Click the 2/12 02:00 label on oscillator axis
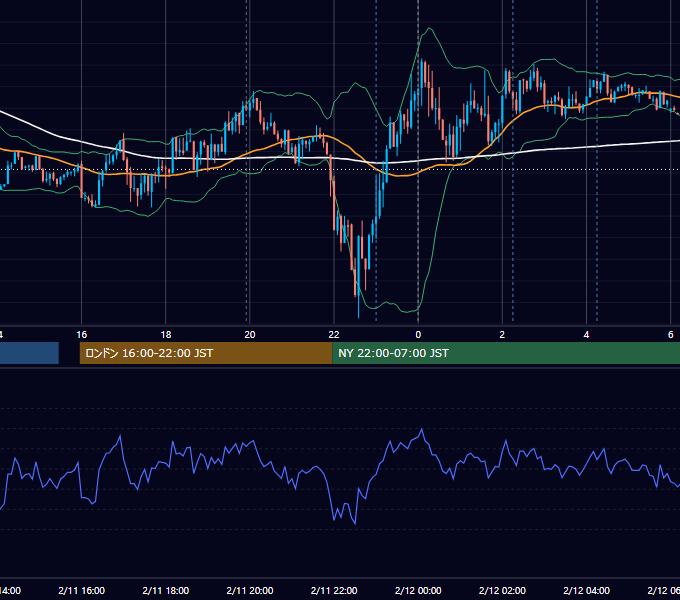This screenshot has height=600, width=680. click(x=502, y=590)
